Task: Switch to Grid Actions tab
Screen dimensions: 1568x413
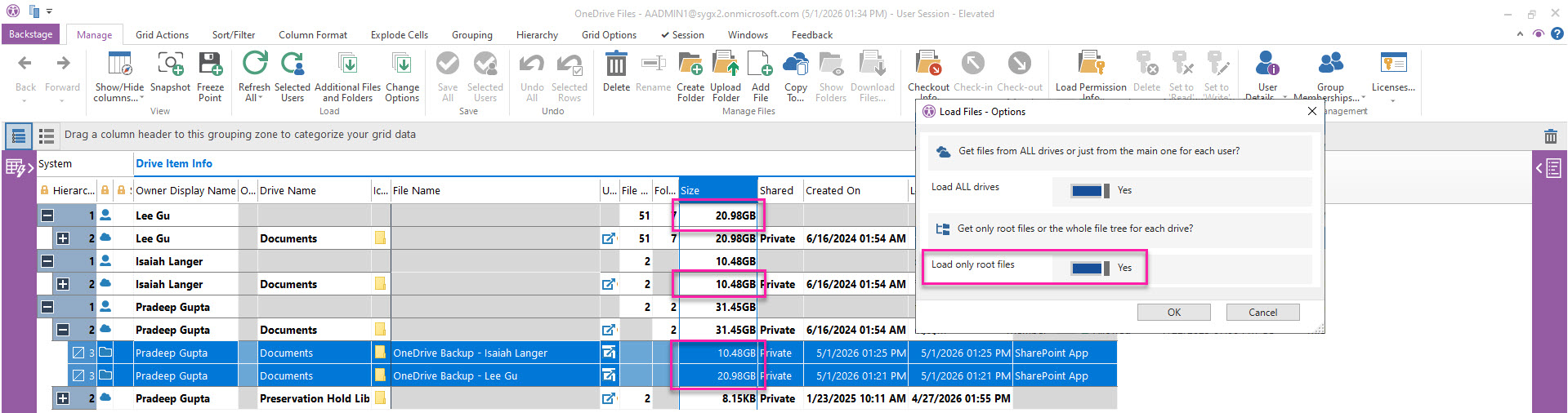Action: point(162,35)
